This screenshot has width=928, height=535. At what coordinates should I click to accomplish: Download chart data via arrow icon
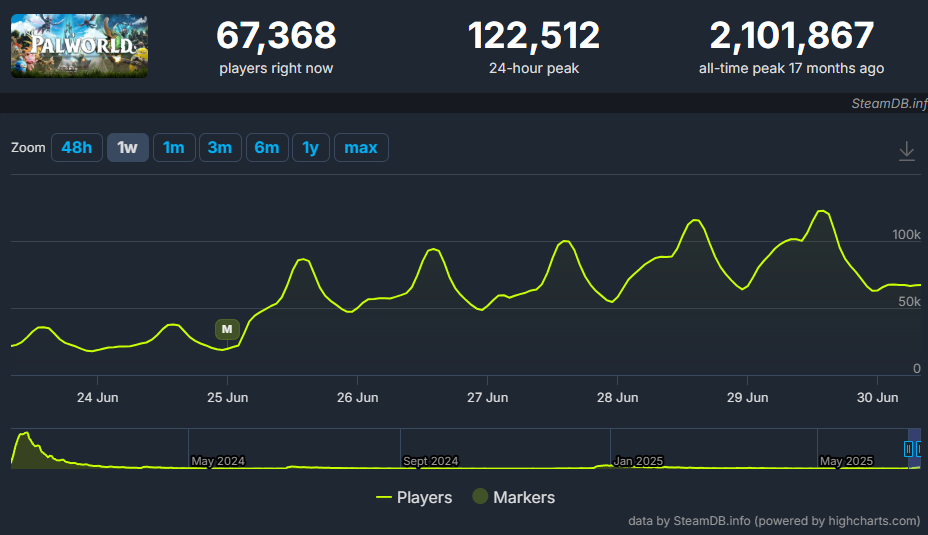click(906, 151)
